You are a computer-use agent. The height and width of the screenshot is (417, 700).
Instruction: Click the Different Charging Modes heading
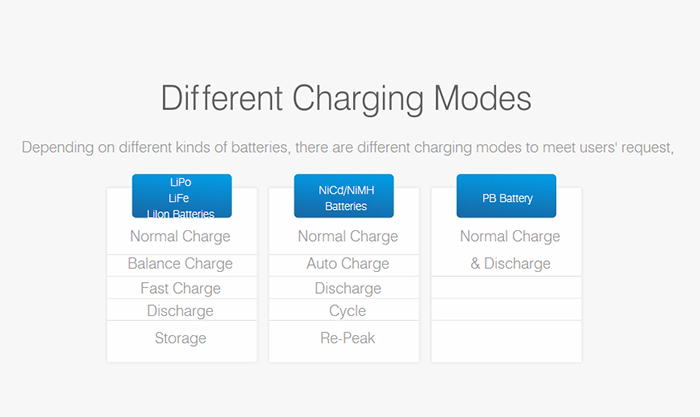[x=346, y=99]
